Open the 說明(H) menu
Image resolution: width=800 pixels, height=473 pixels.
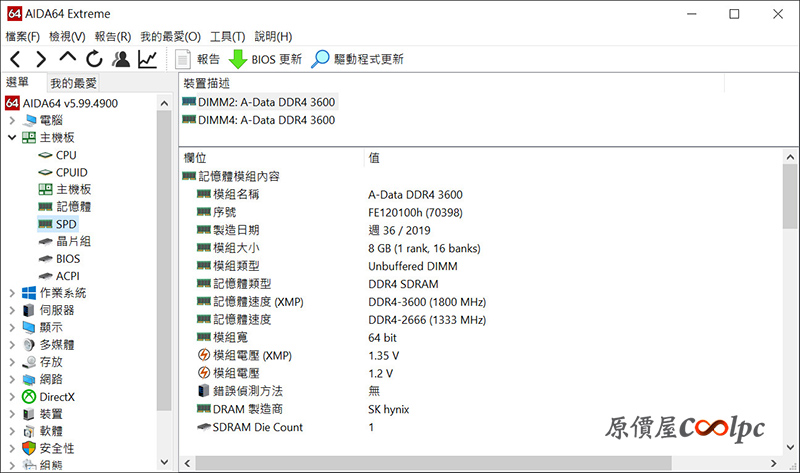point(273,37)
